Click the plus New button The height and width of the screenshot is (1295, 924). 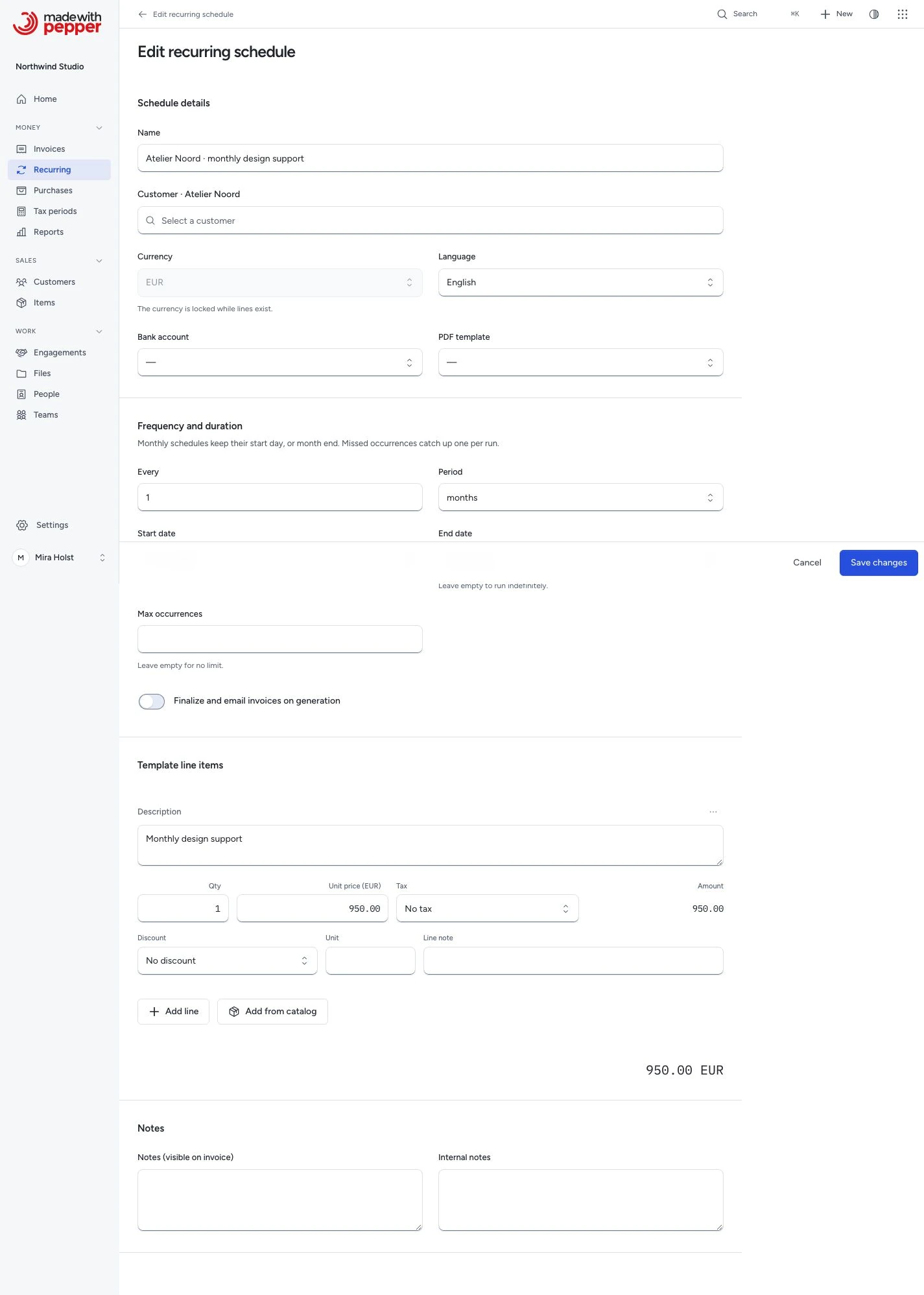tap(836, 14)
